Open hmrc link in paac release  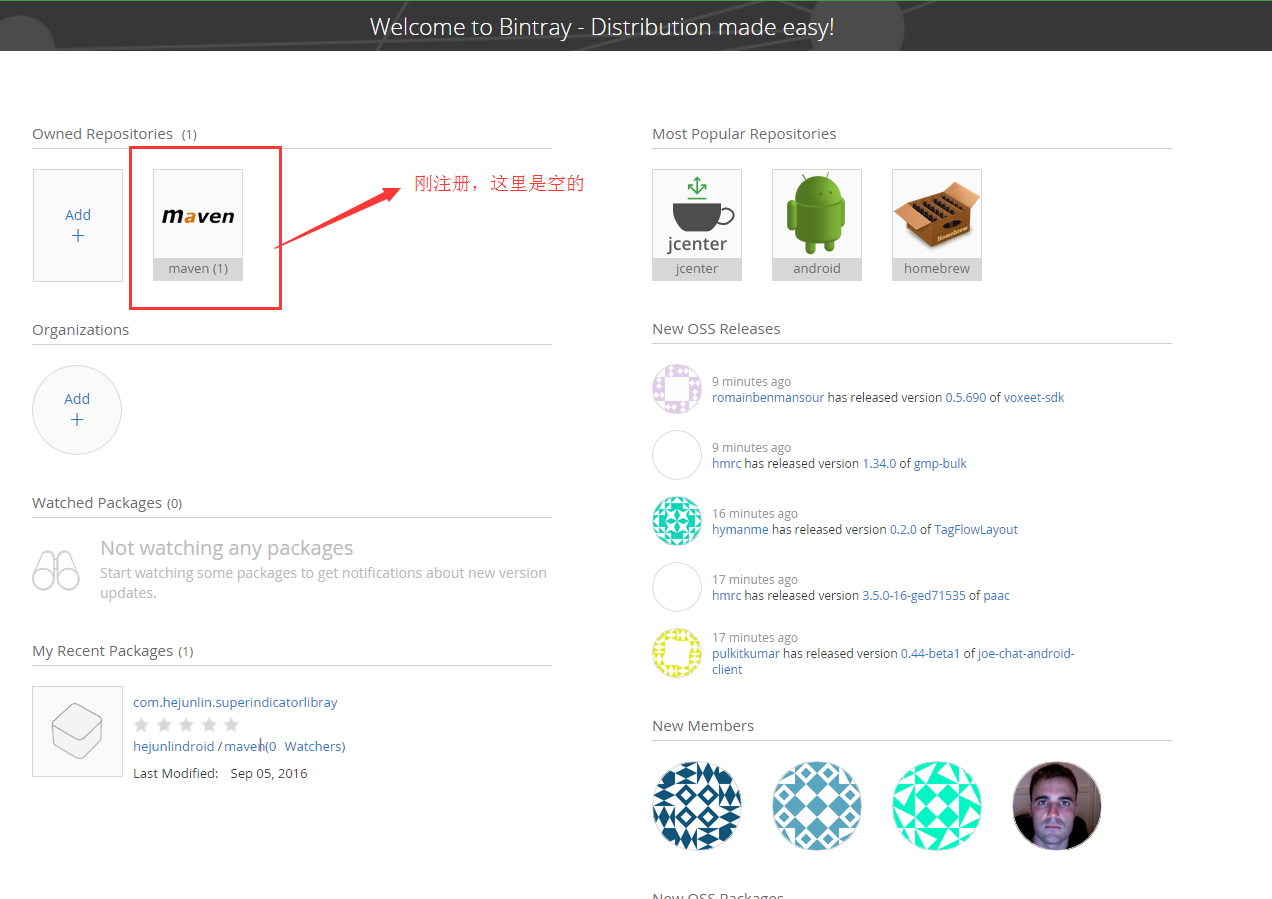726,595
